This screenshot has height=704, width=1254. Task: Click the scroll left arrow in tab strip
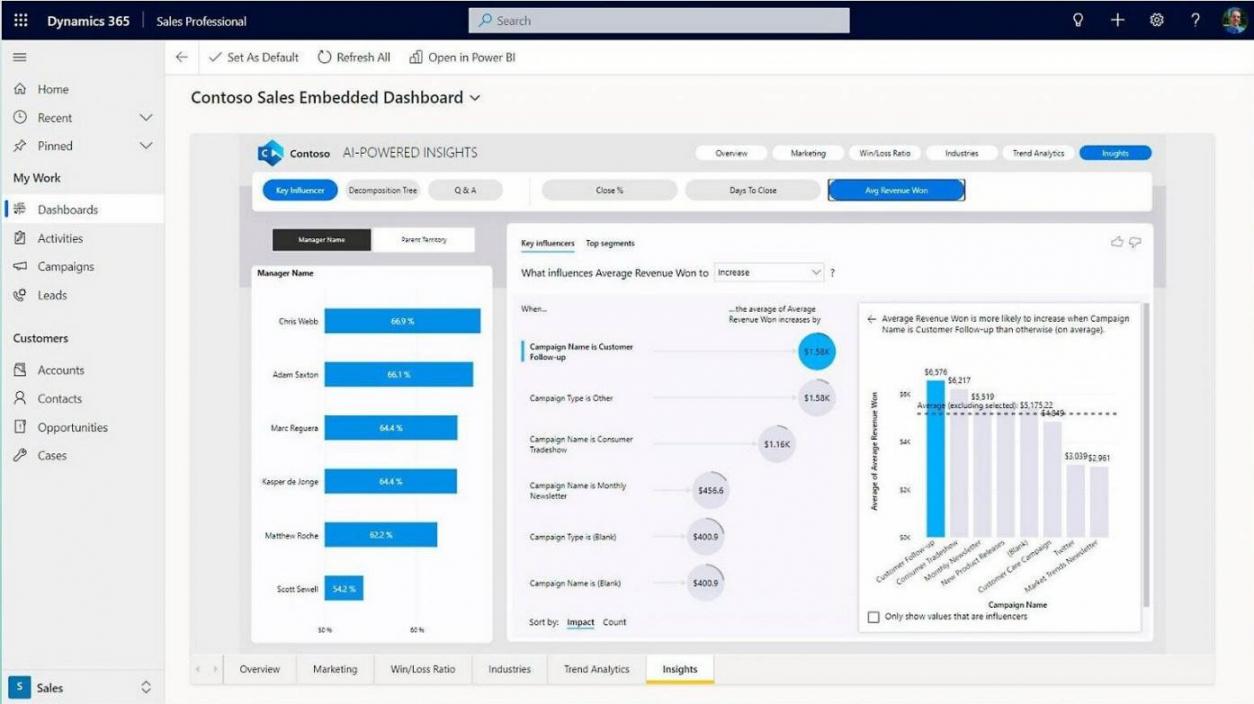pos(198,669)
